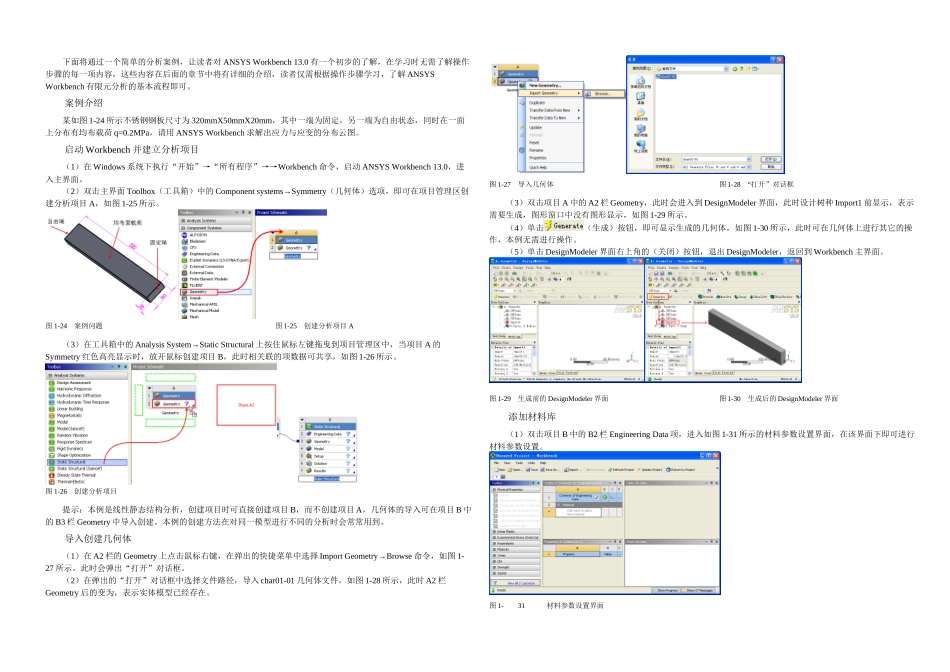Select the Model cell icon in system B
The height and width of the screenshot is (672, 950).
309,448
